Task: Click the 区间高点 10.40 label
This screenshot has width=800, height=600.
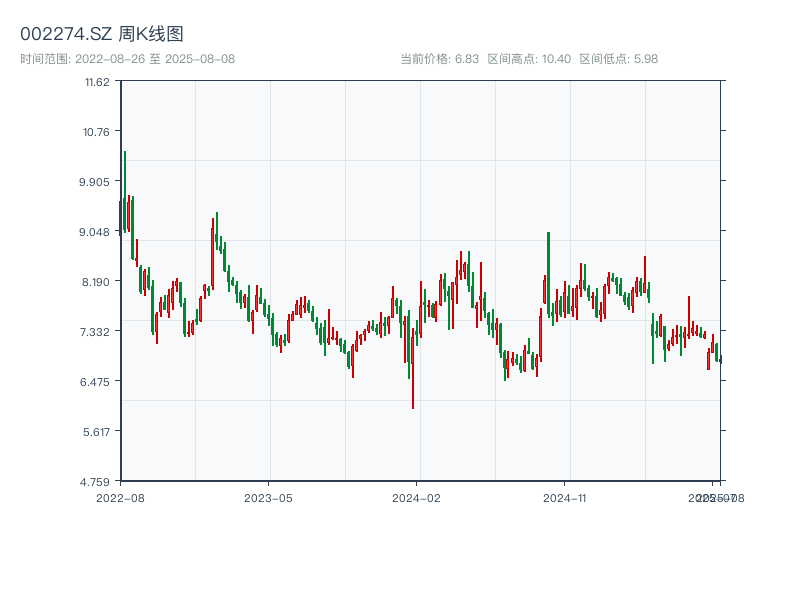Action: (529, 59)
